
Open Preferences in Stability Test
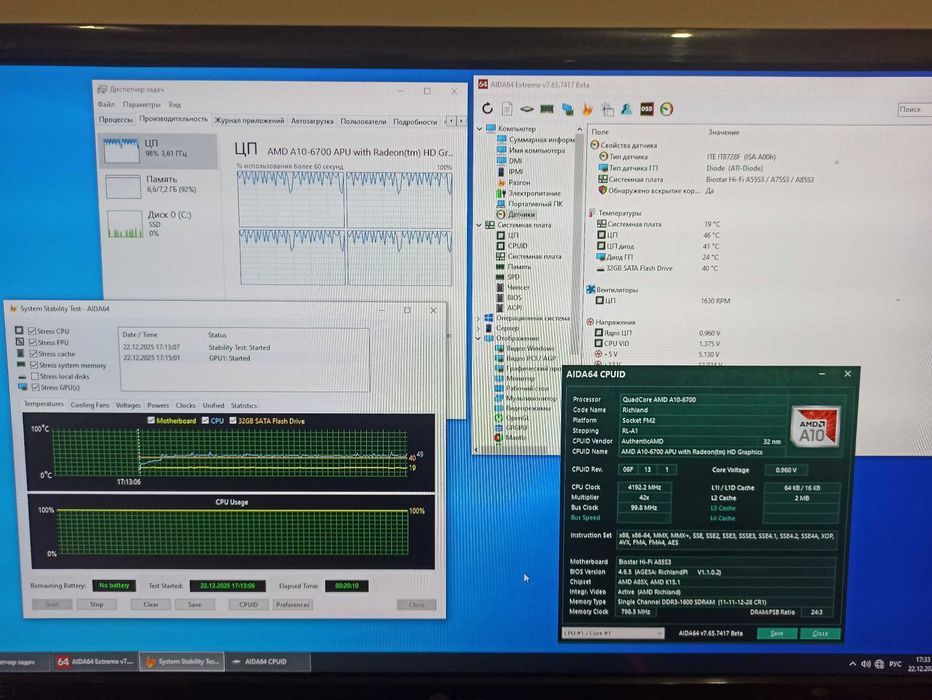click(x=292, y=604)
